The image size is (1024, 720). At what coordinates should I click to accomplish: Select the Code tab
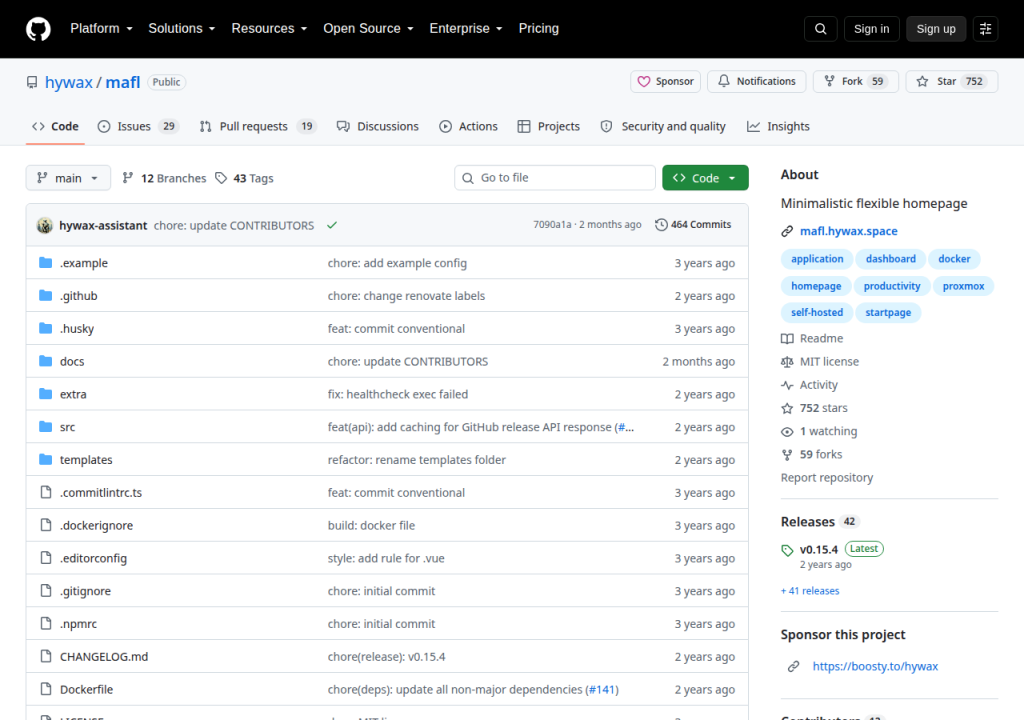[56, 127]
